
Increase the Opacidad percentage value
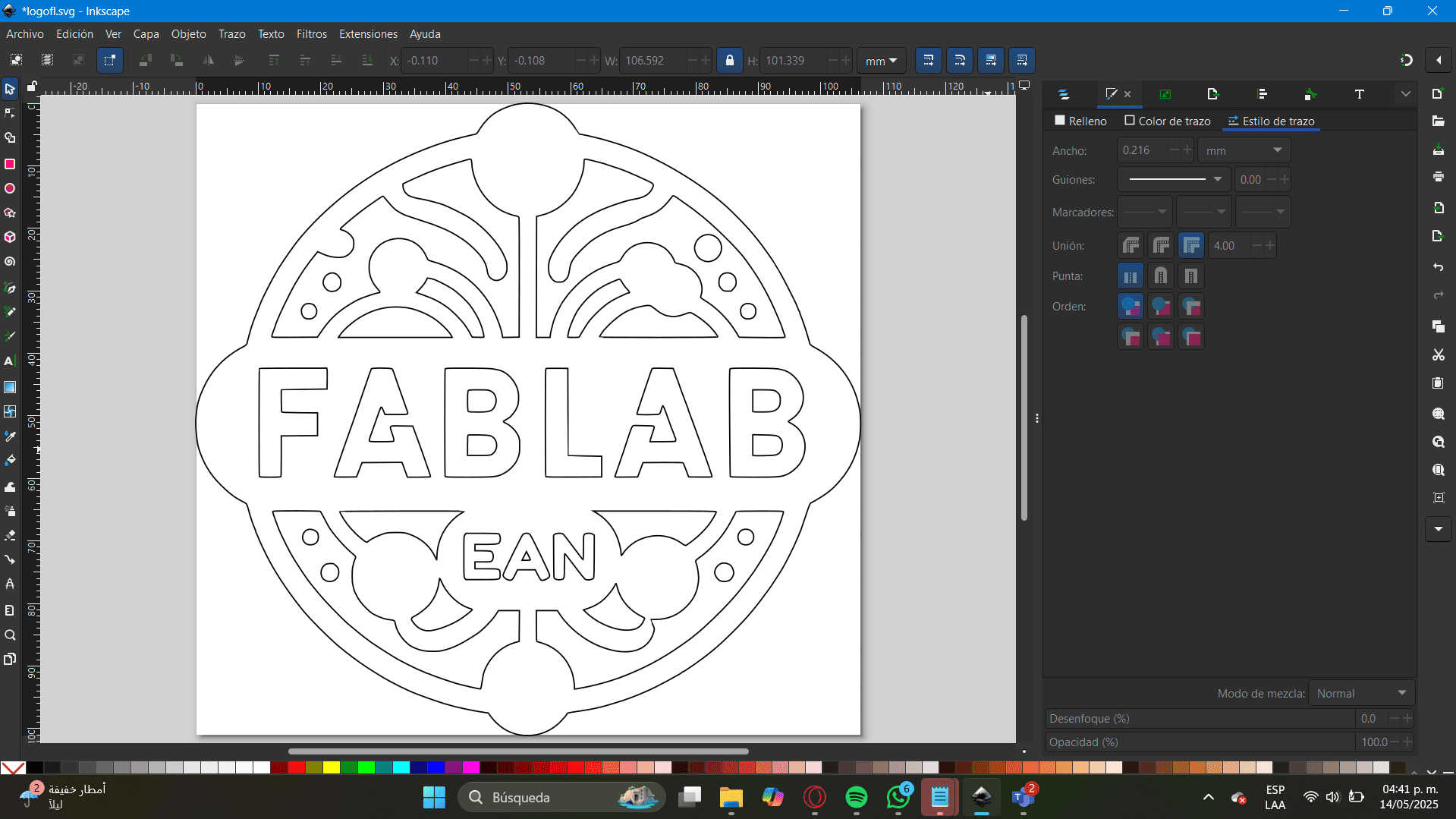pos(1407,742)
